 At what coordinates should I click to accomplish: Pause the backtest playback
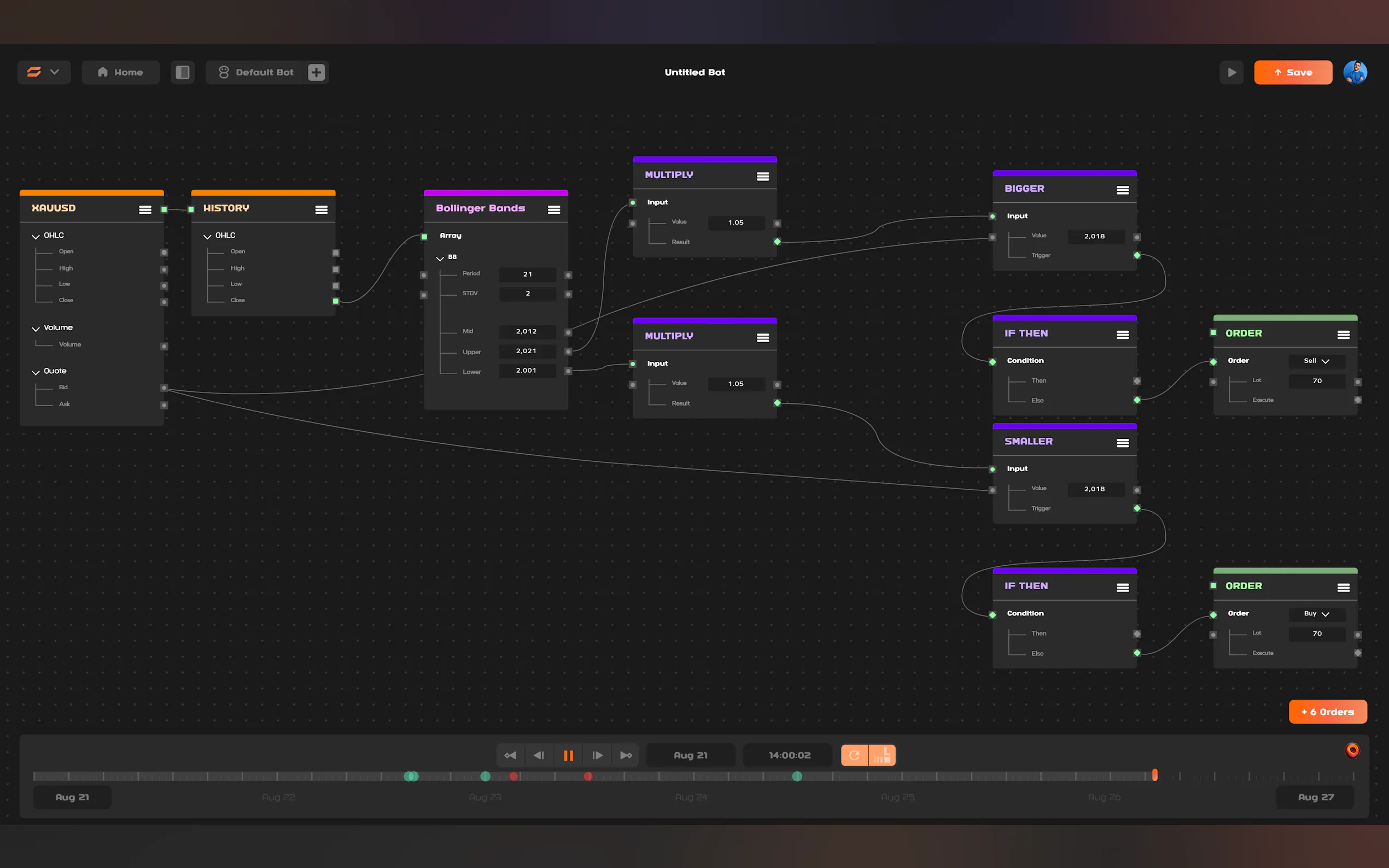coord(568,755)
